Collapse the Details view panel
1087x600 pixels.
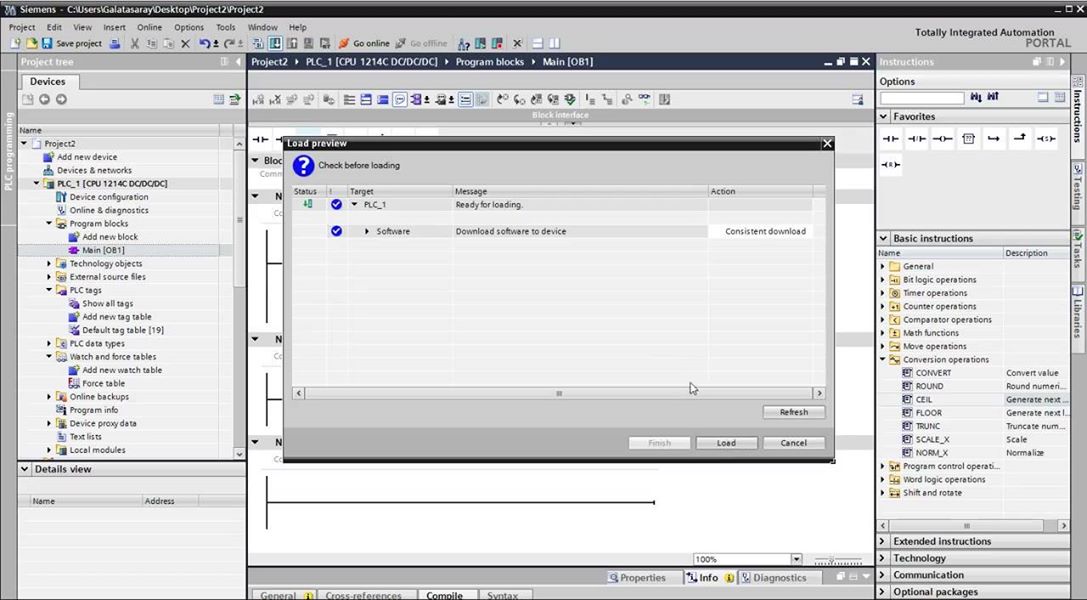point(25,469)
